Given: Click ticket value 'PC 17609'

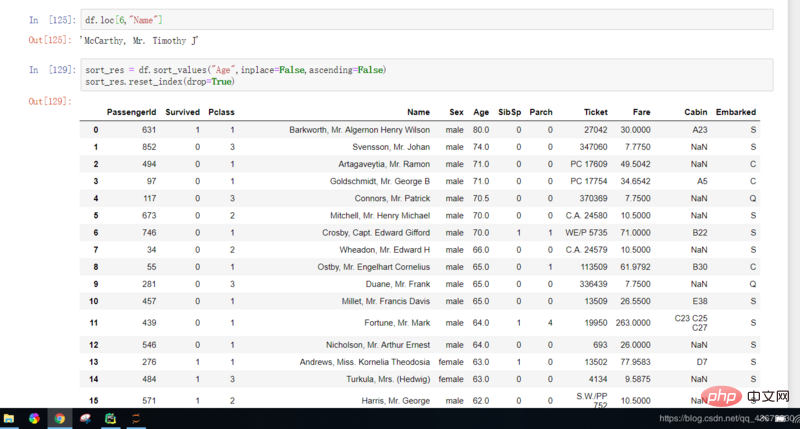Looking at the screenshot, I should tap(589, 164).
